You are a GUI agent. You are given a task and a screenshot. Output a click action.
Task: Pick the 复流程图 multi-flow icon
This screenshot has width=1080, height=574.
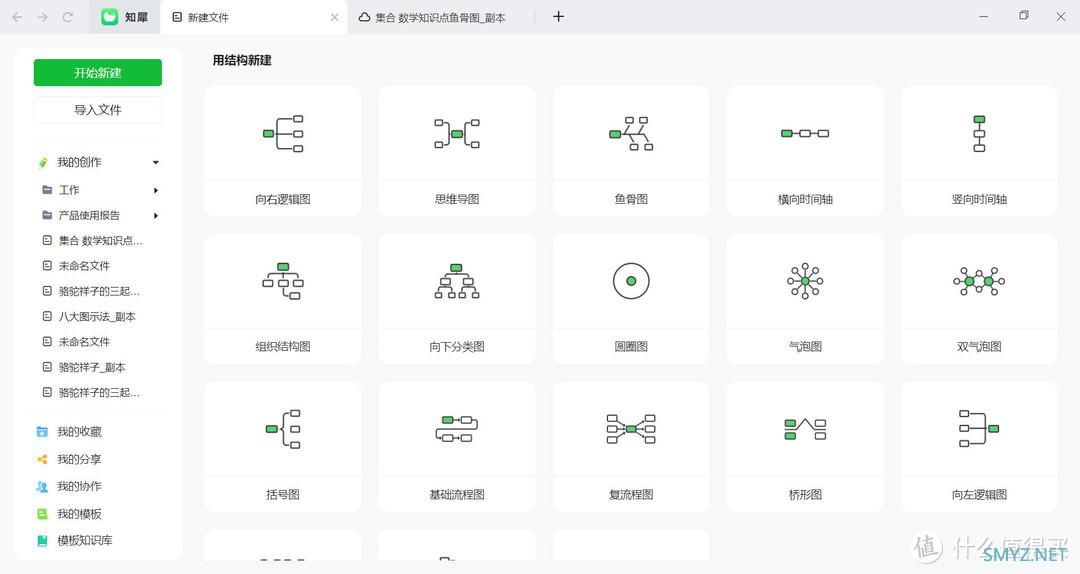[631, 429]
